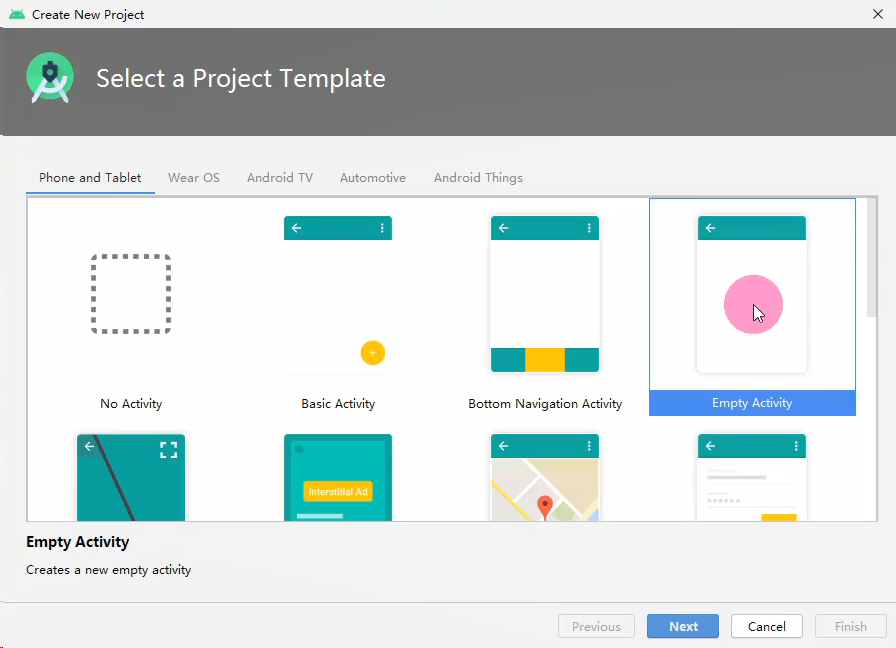Screen dimensions: 896x648
Task: Click the Cancel button
Action: [766, 626]
